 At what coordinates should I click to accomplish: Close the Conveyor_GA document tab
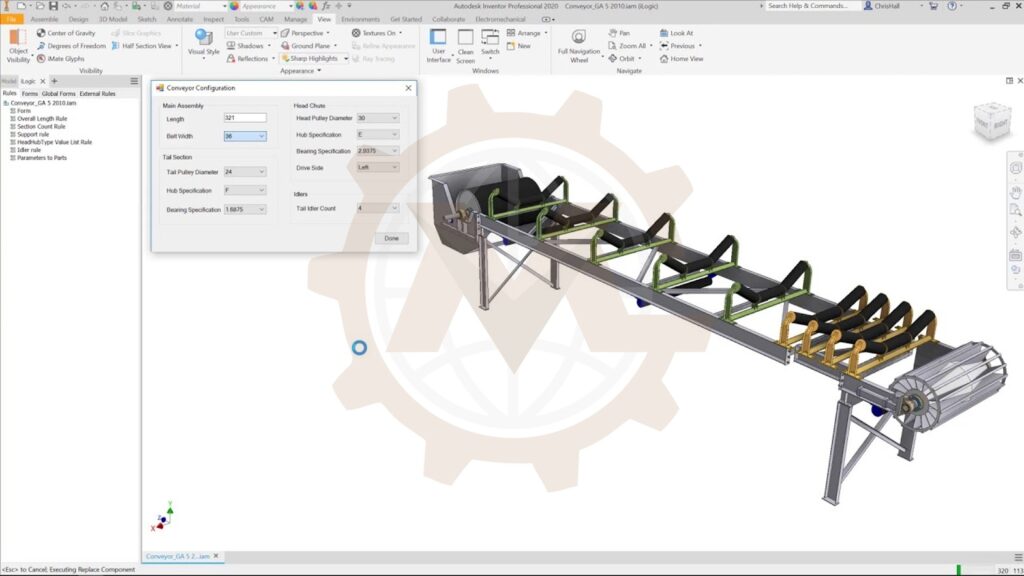[216, 556]
